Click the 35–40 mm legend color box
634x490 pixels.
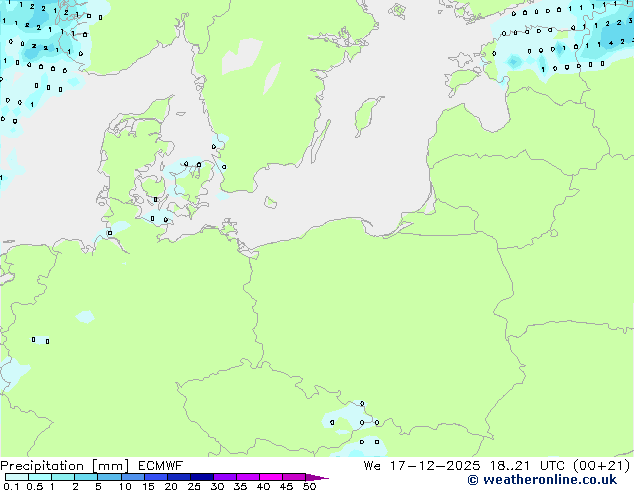[248, 477]
